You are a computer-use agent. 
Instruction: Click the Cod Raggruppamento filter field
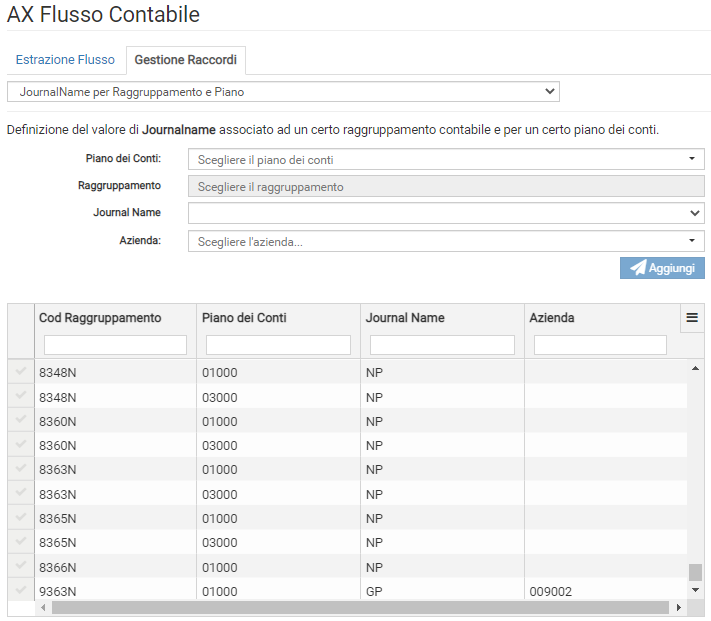pyautogui.click(x=115, y=345)
